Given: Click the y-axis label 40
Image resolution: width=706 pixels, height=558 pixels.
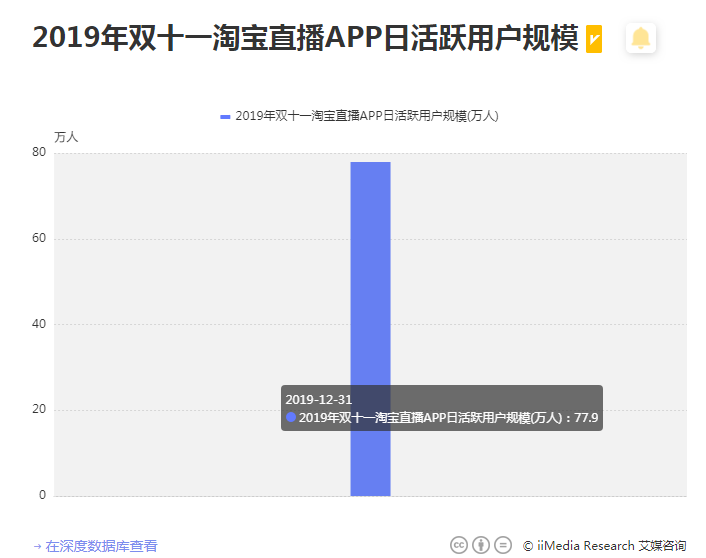Looking at the screenshot, I should [x=39, y=324].
